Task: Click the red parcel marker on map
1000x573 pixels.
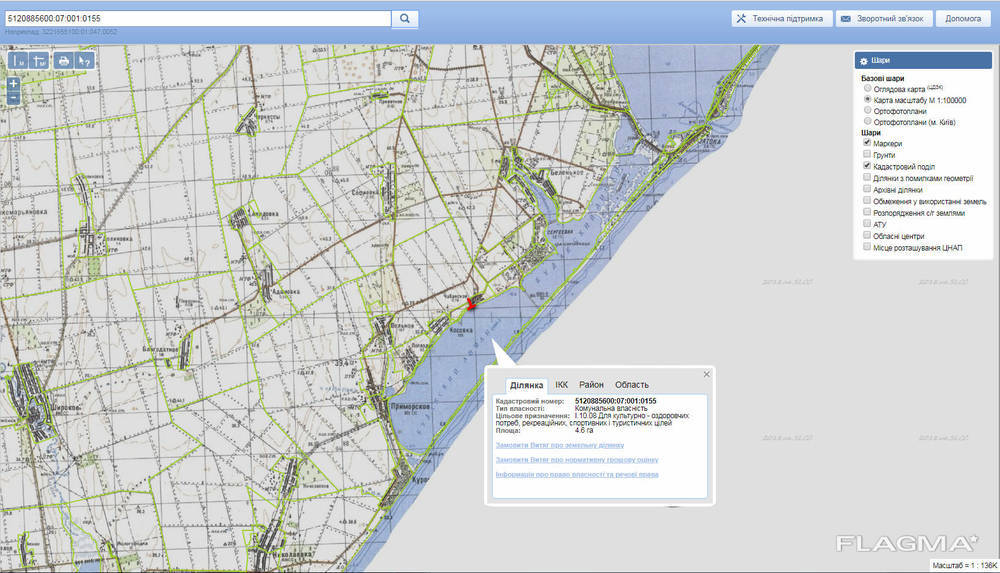Action: (471, 304)
